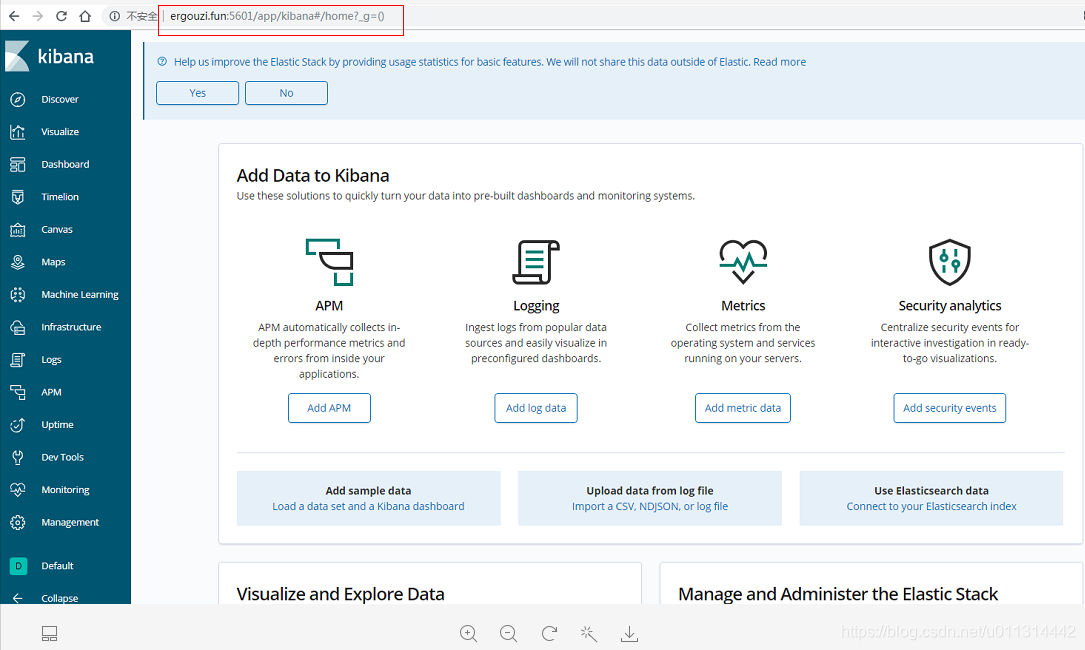Reload the browser page
This screenshot has width=1085, height=650.
[x=62, y=16]
